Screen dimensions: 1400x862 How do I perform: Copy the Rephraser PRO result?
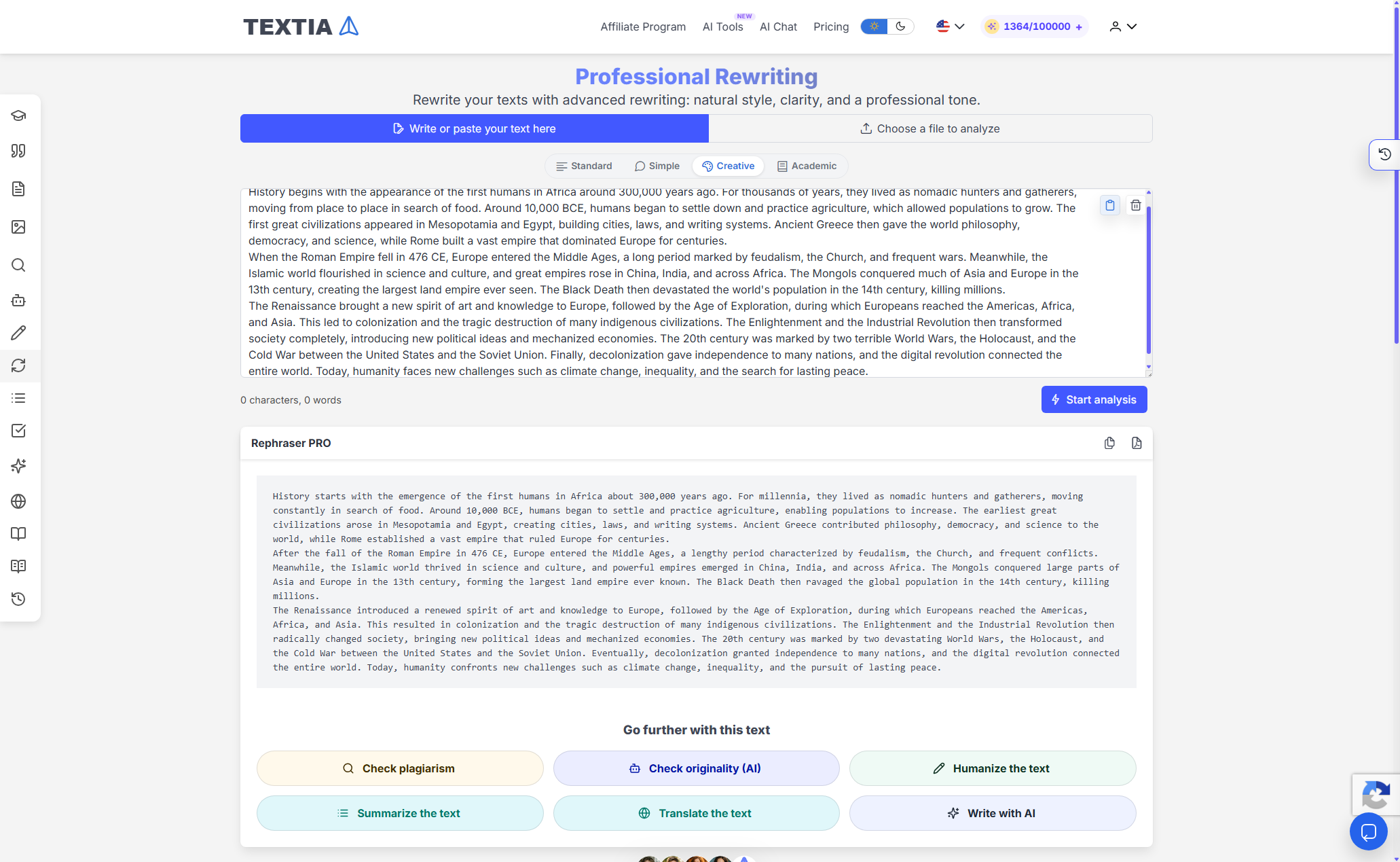pyautogui.click(x=1109, y=443)
